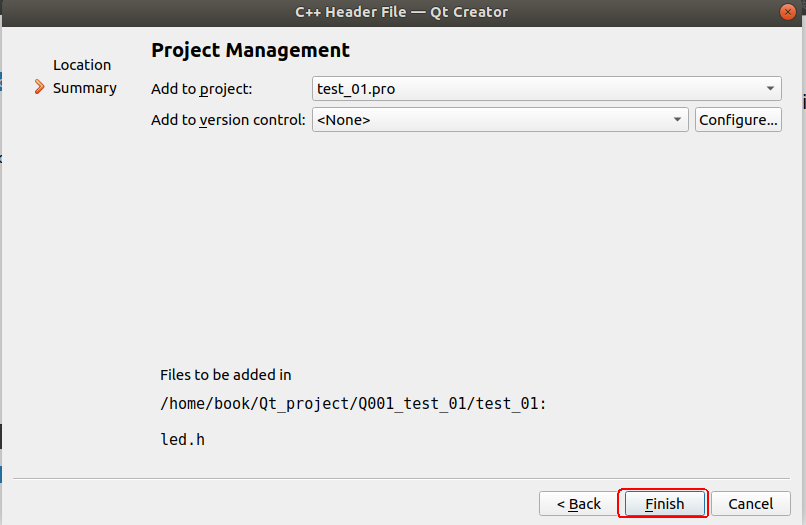Go back with the < Back button

(578, 503)
